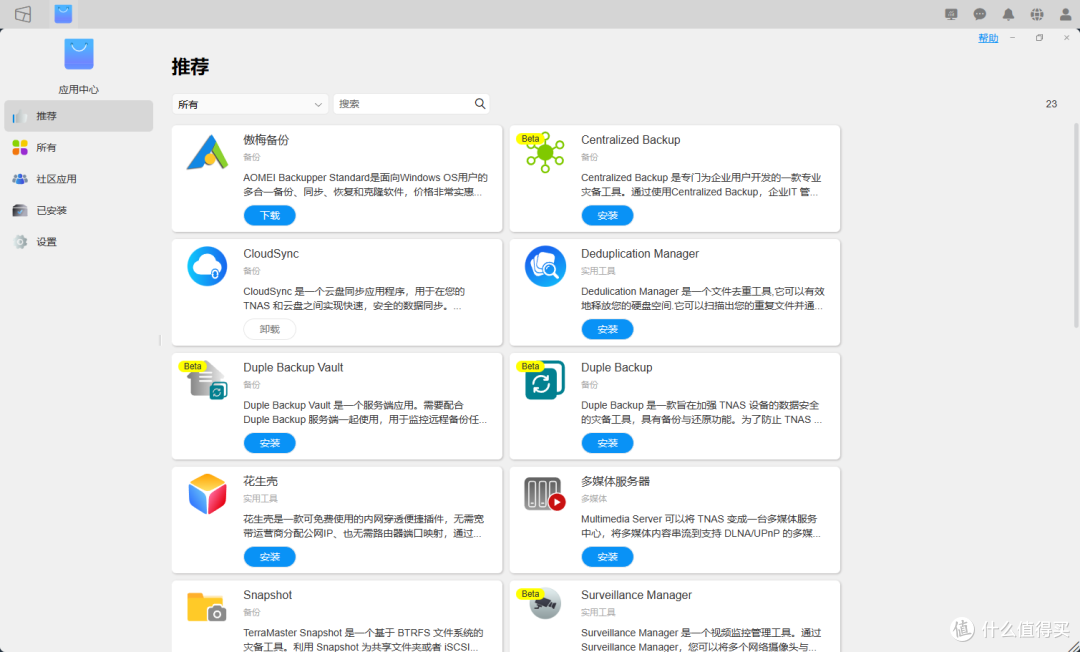Click 安装 button for 花生壳
1080x652 pixels.
point(269,557)
